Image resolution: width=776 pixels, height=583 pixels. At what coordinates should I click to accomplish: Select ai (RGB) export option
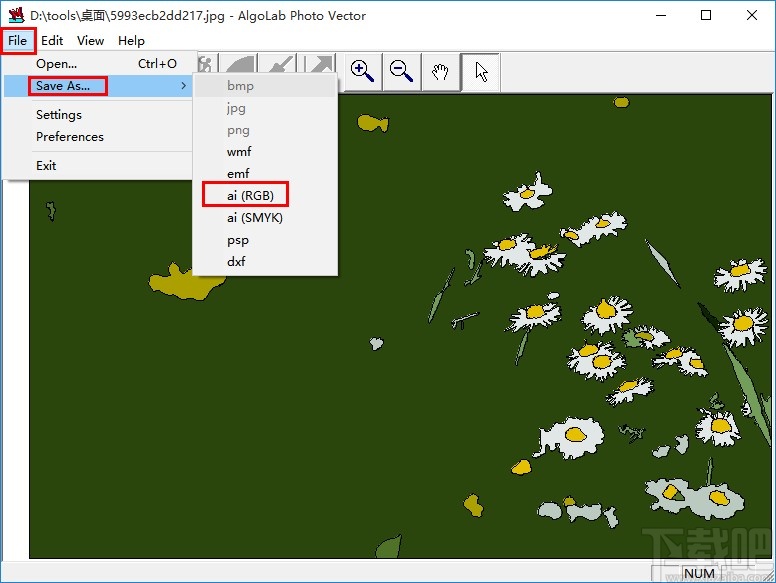point(250,196)
